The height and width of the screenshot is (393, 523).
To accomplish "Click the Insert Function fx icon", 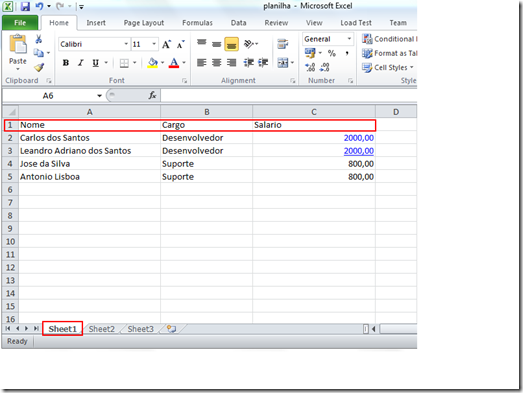I will [152, 96].
